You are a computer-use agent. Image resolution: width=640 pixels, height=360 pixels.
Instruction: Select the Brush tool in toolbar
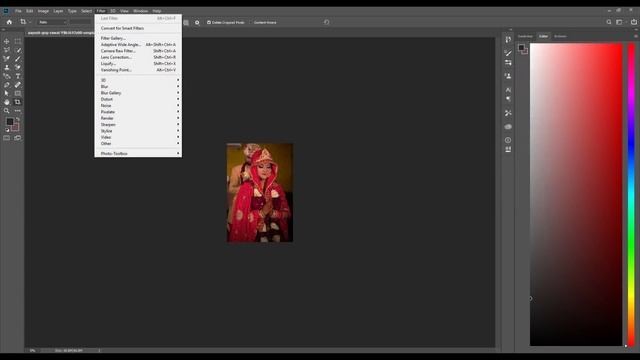pyautogui.click(x=18, y=59)
